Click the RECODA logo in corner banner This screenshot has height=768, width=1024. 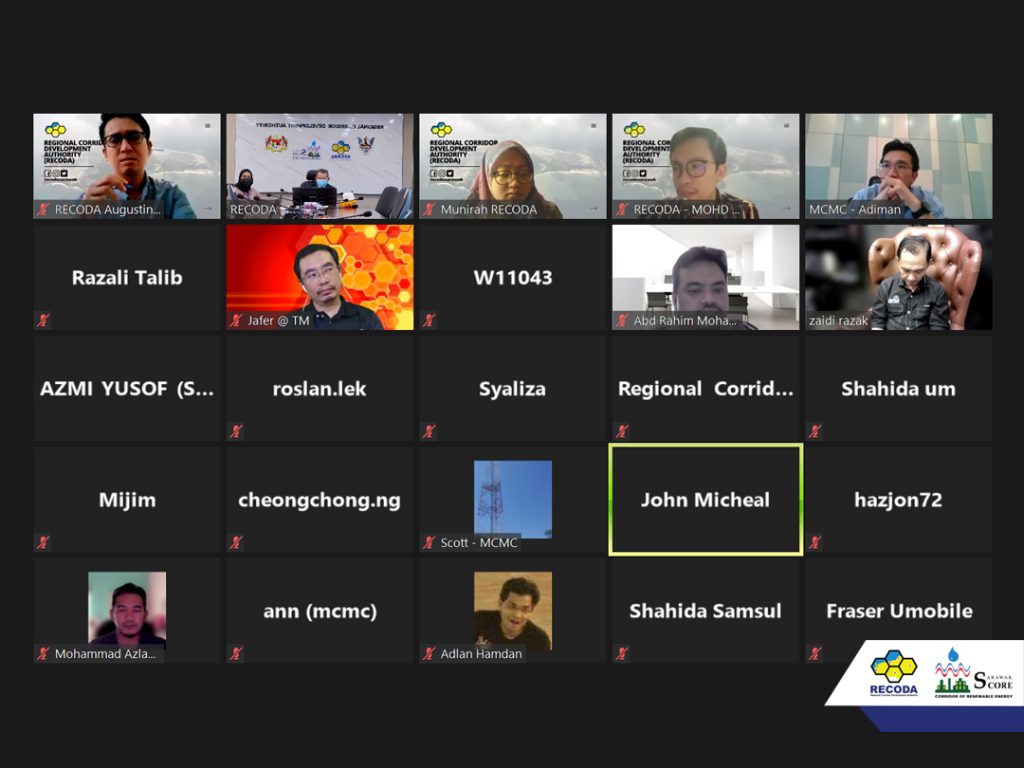[x=893, y=673]
